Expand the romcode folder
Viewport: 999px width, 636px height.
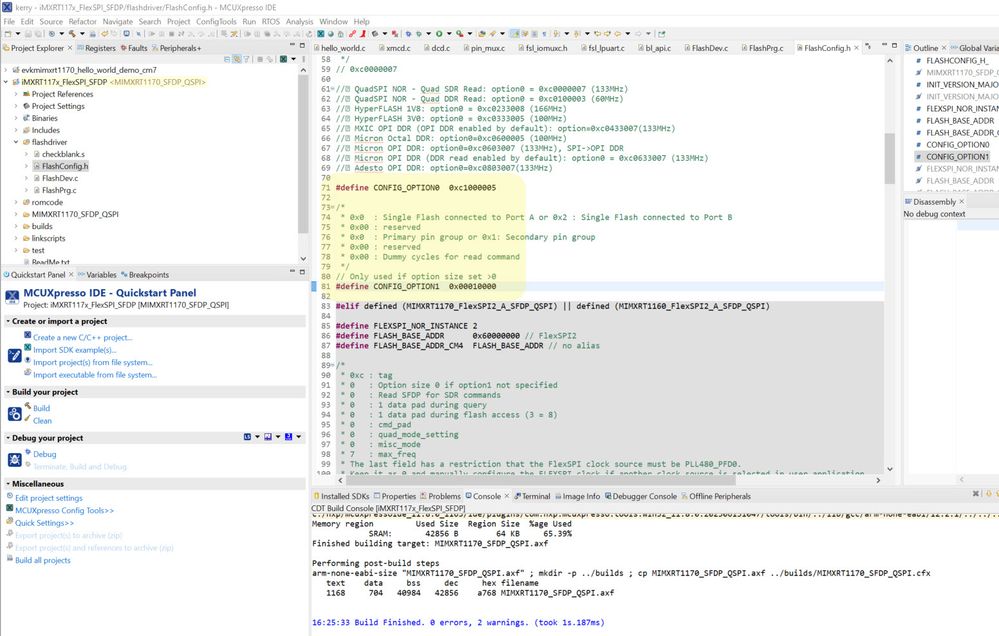pyautogui.click(x=16, y=202)
